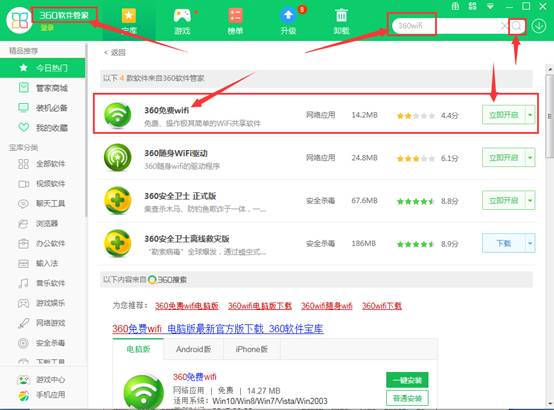Open the 聊天工具 category

coord(42,204)
